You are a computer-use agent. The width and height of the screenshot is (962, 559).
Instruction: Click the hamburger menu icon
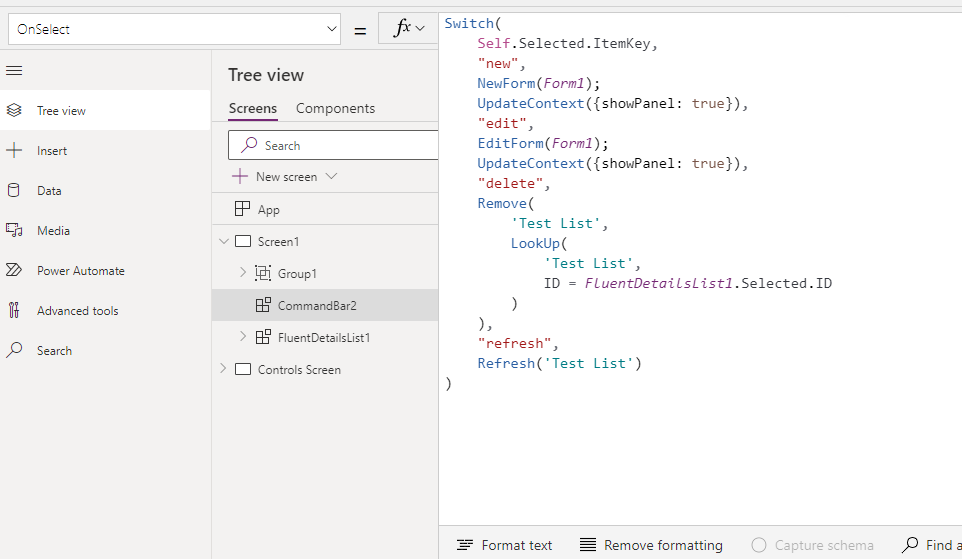tap(14, 71)
